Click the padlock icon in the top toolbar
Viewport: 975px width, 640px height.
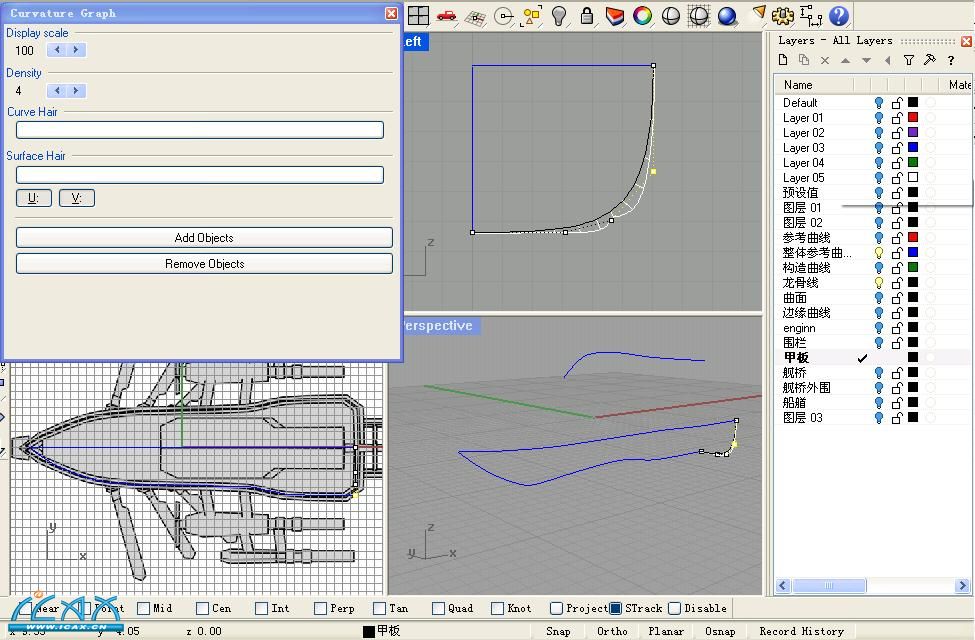pyautogui.click(x=587, y=15)
